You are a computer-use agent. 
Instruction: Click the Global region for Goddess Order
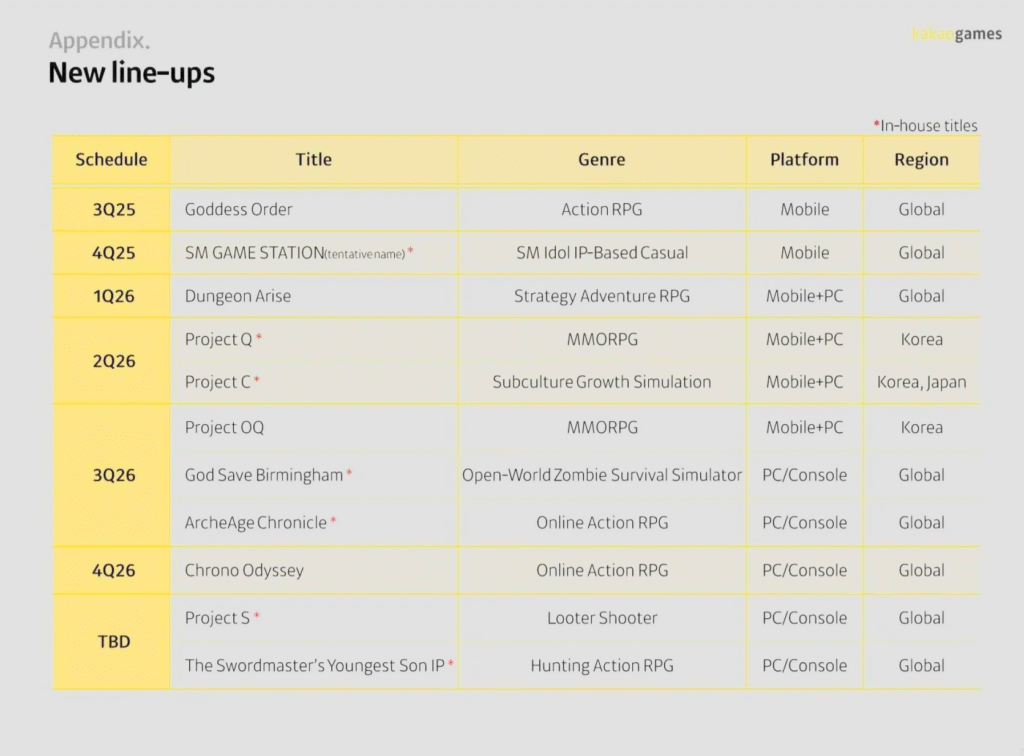(921, 210)
